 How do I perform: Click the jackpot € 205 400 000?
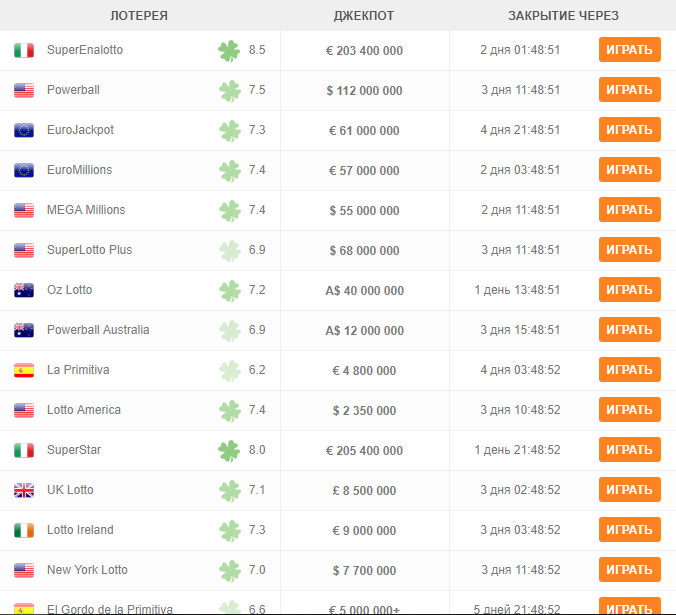pos(364,451)
